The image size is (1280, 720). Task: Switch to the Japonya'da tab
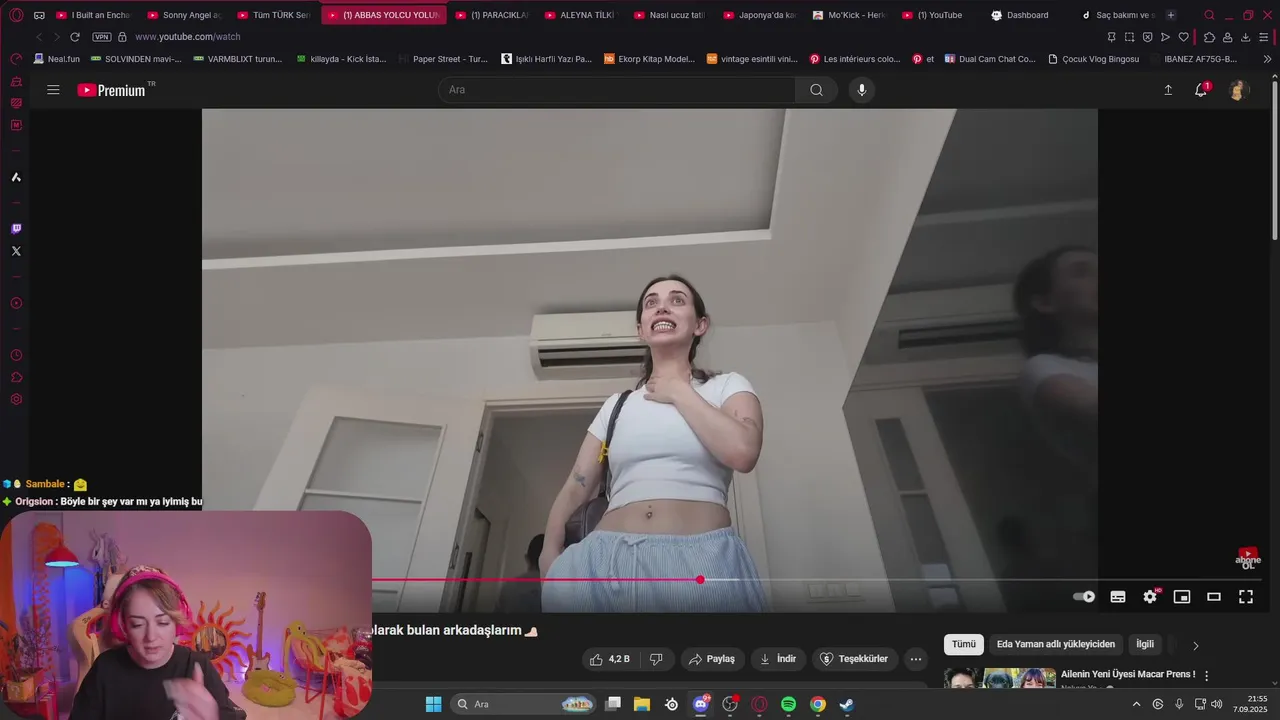click(759, 15)
